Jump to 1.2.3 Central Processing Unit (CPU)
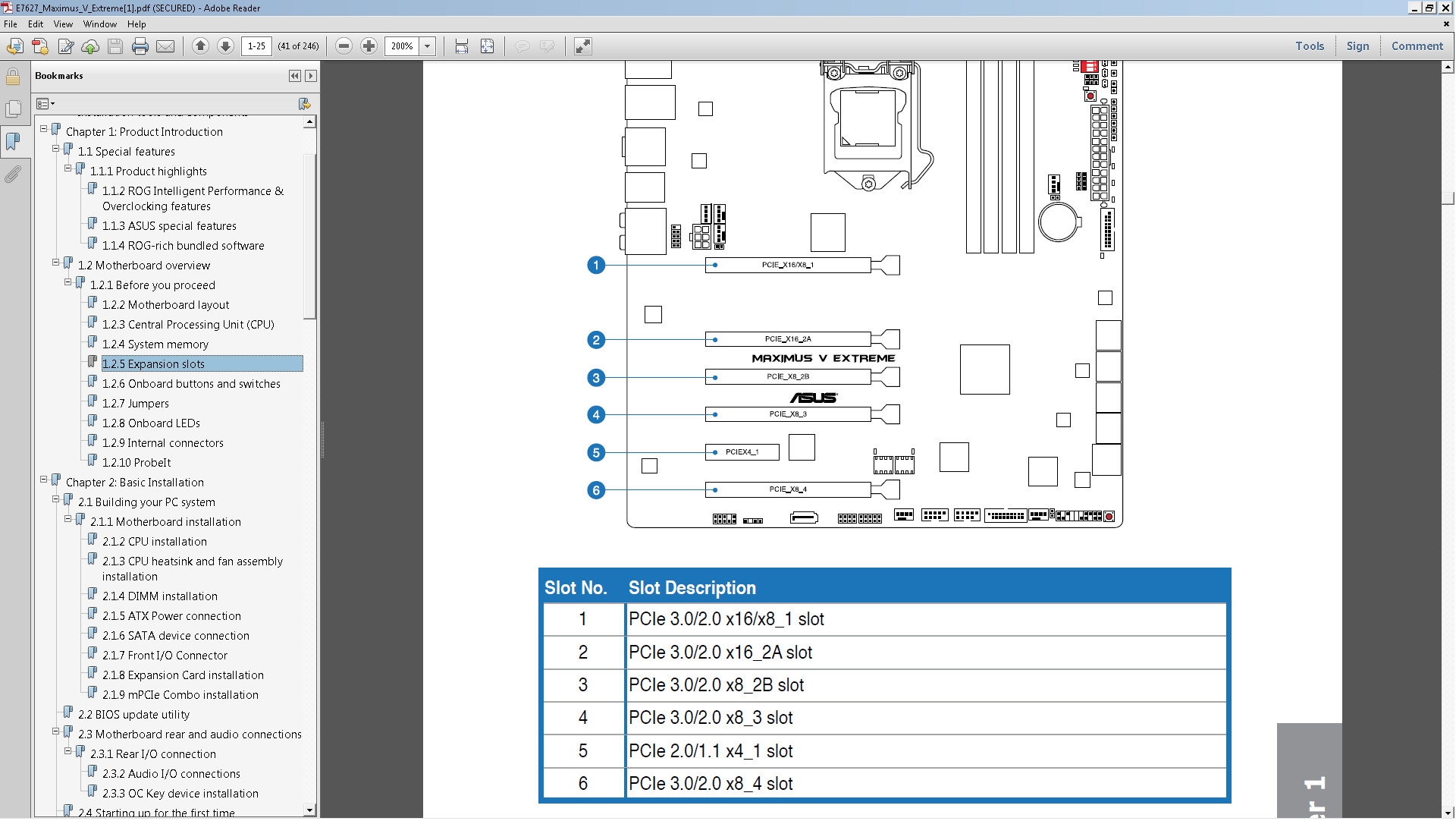This screenshot has width=1456, height=821. [188, 325]
